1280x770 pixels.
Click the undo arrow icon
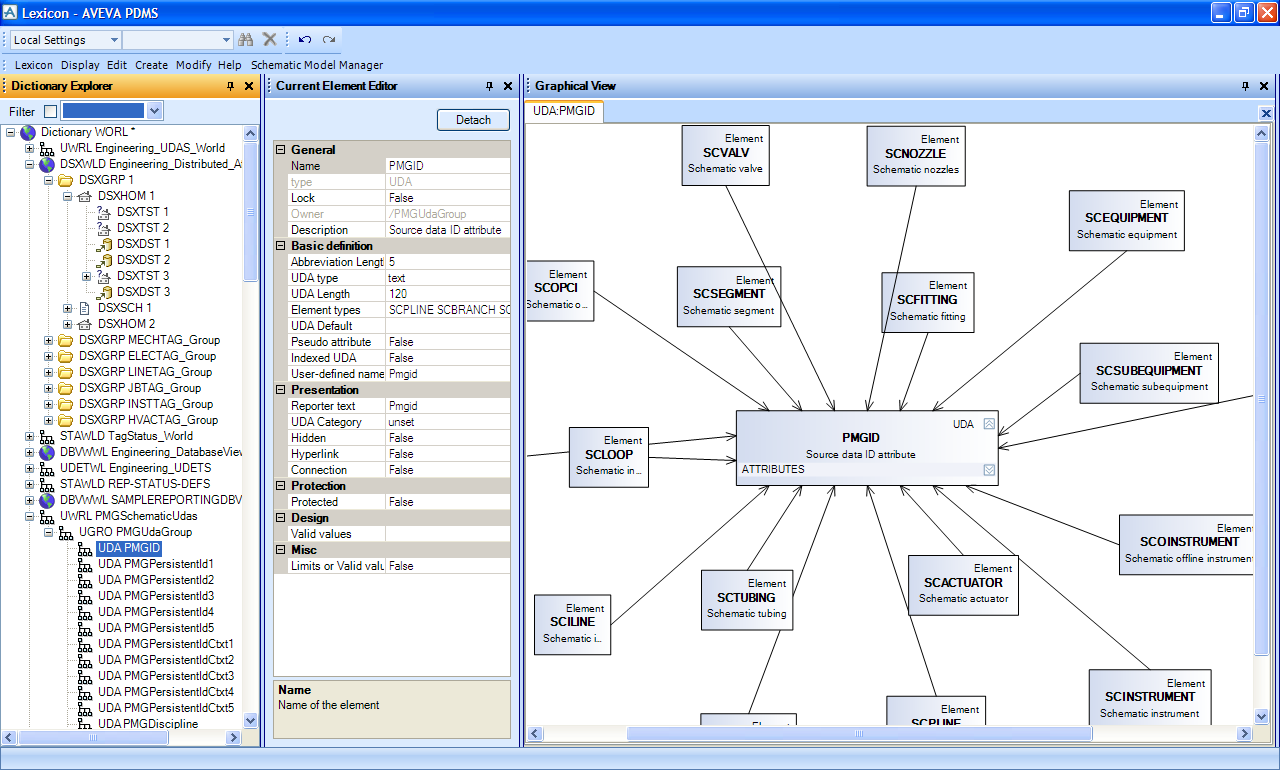(305, 40)
